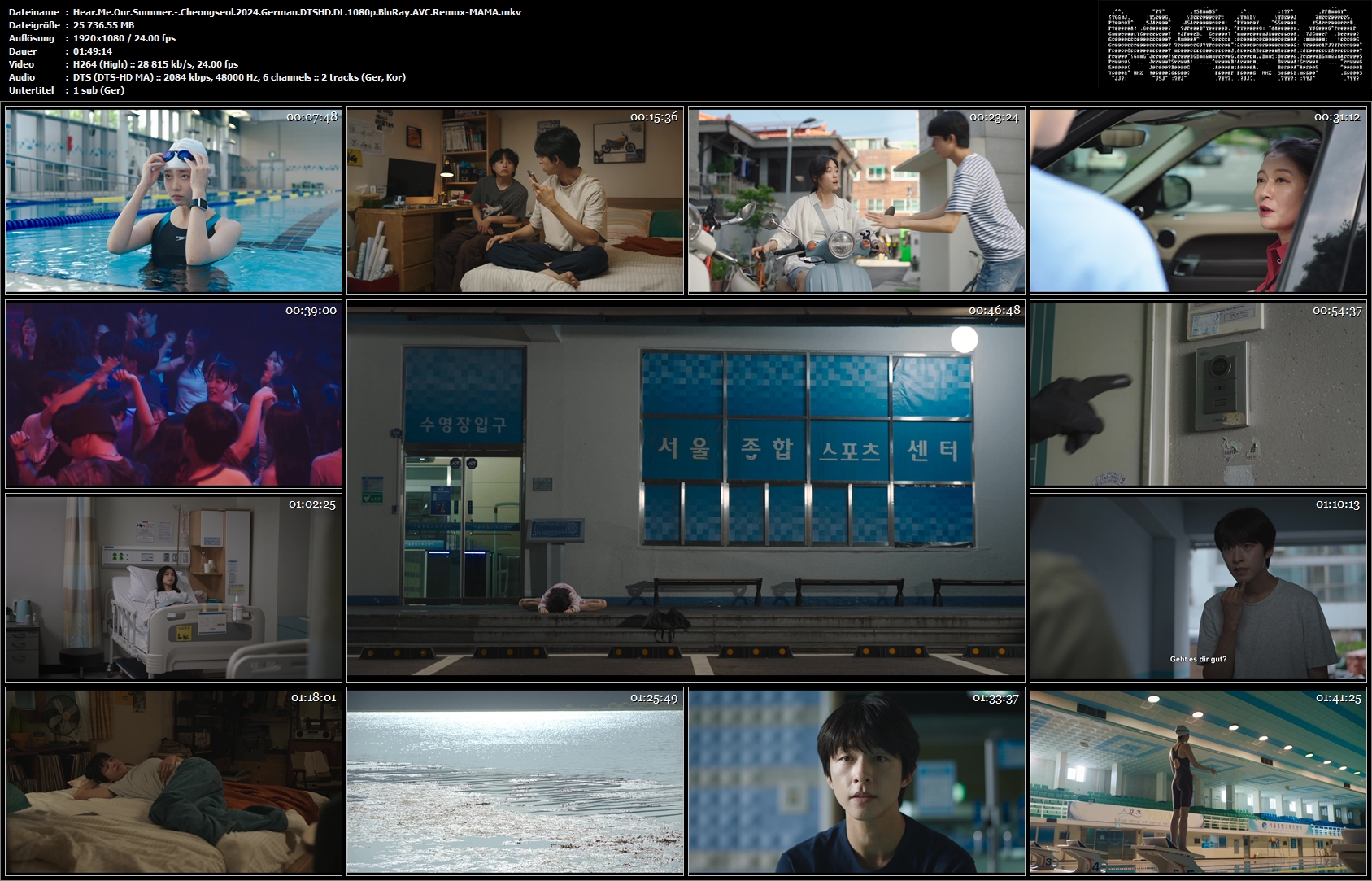Click the Video codec H264 info line
The width and height of the screenshot is (1372, 881).
point(155,64)
